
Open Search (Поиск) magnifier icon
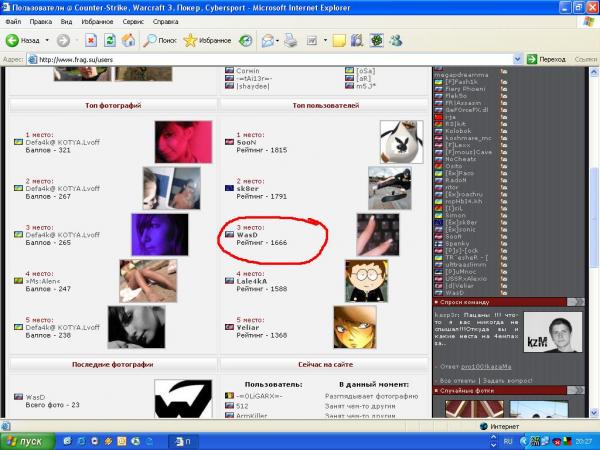pyautogui.click(x=150, y=40)
